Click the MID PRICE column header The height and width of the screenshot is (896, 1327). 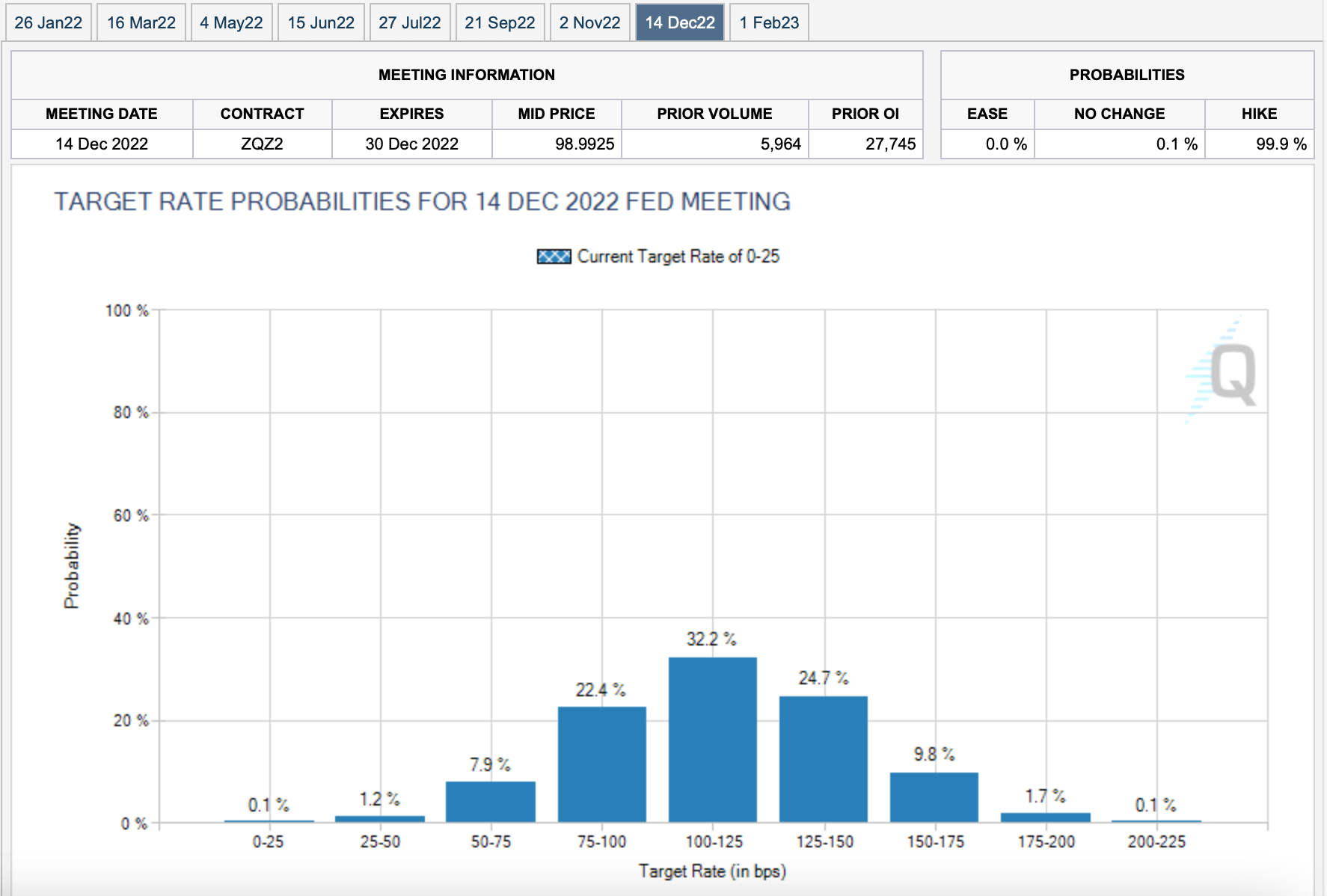click(x=557, y=114)
